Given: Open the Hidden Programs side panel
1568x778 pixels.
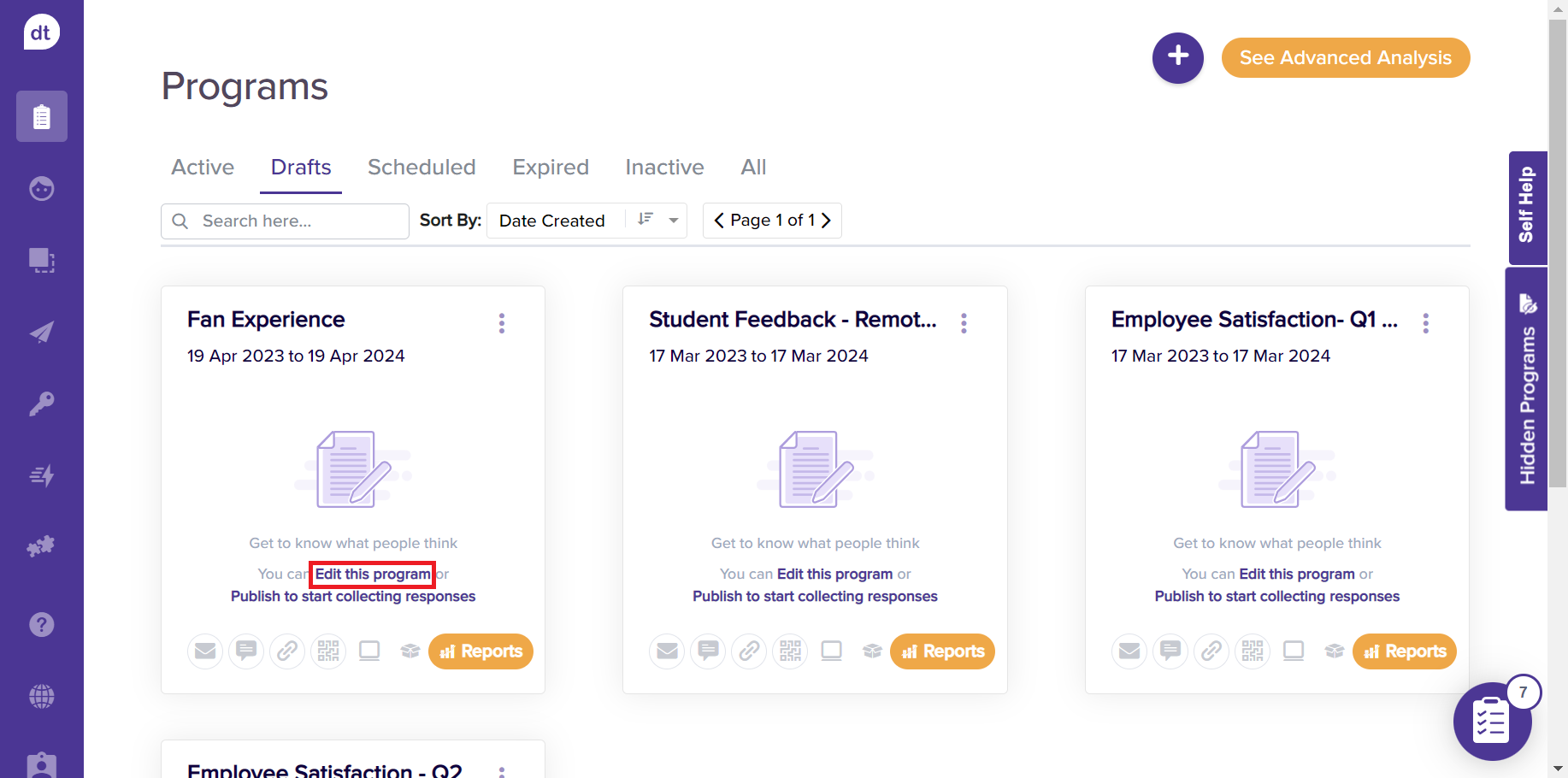Looking at the screenshot, I should [1527, 390].
